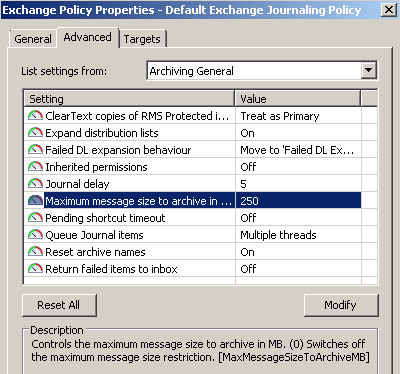Click the Reset All button
This screenshot has width=400, height=374.
pos(59,305)
